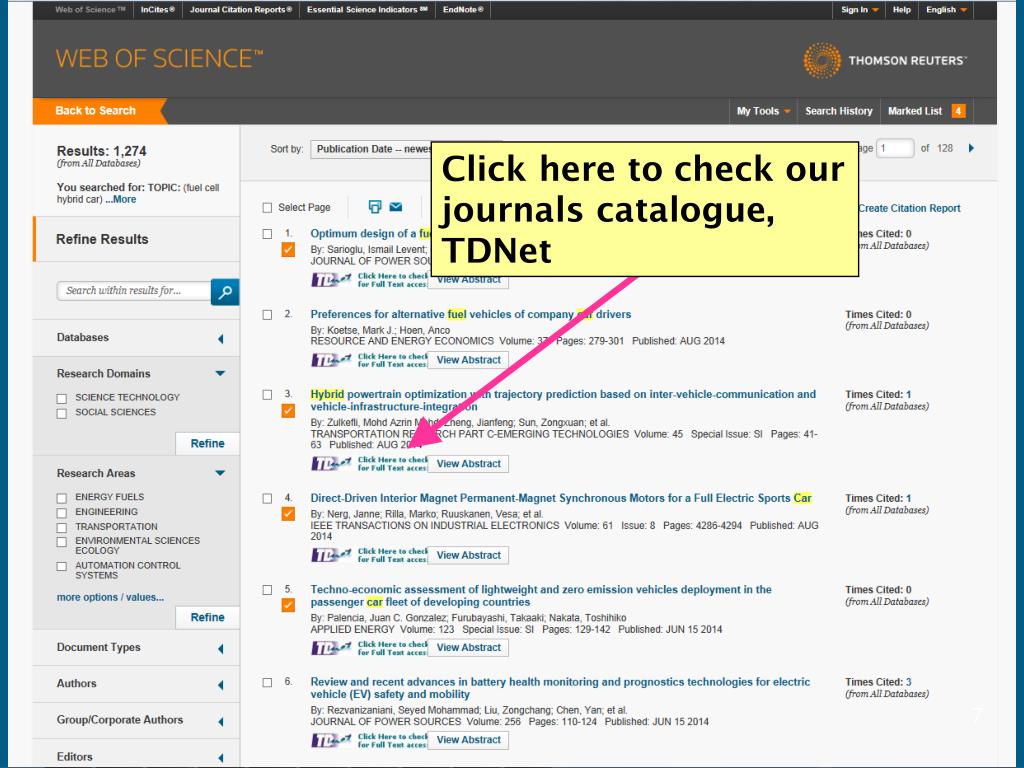
Task: Uncheck the orange marked box for result 5
Action: pyautogui.click(x=288, y=605)
